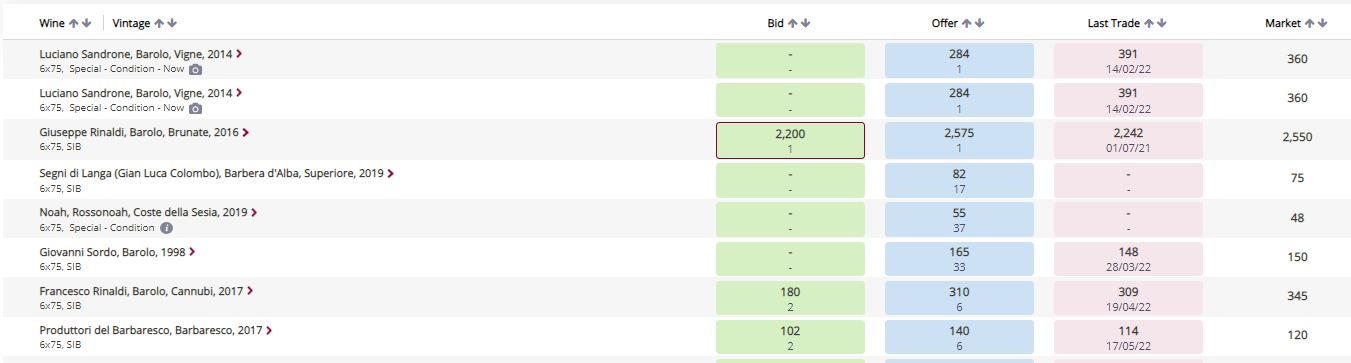Open camera photo icon for first Sandrone row
The image size is (1351, 363).
pos(196,69)
